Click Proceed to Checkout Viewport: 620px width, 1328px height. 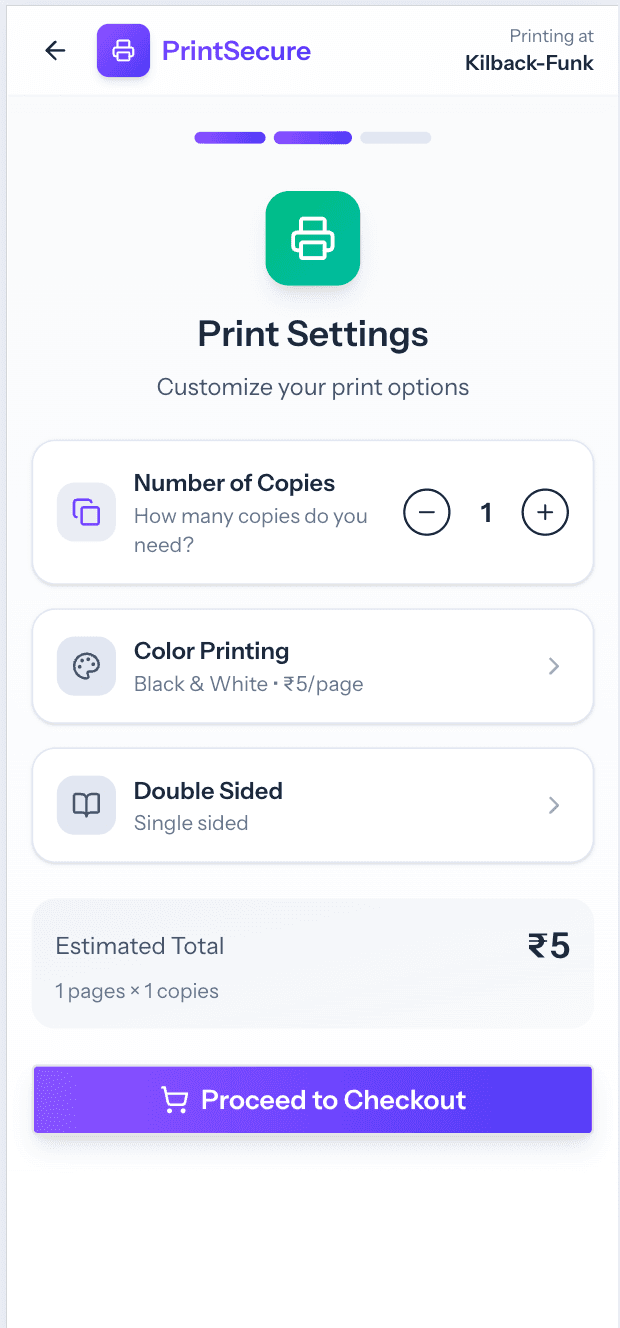pos(313,1099)
